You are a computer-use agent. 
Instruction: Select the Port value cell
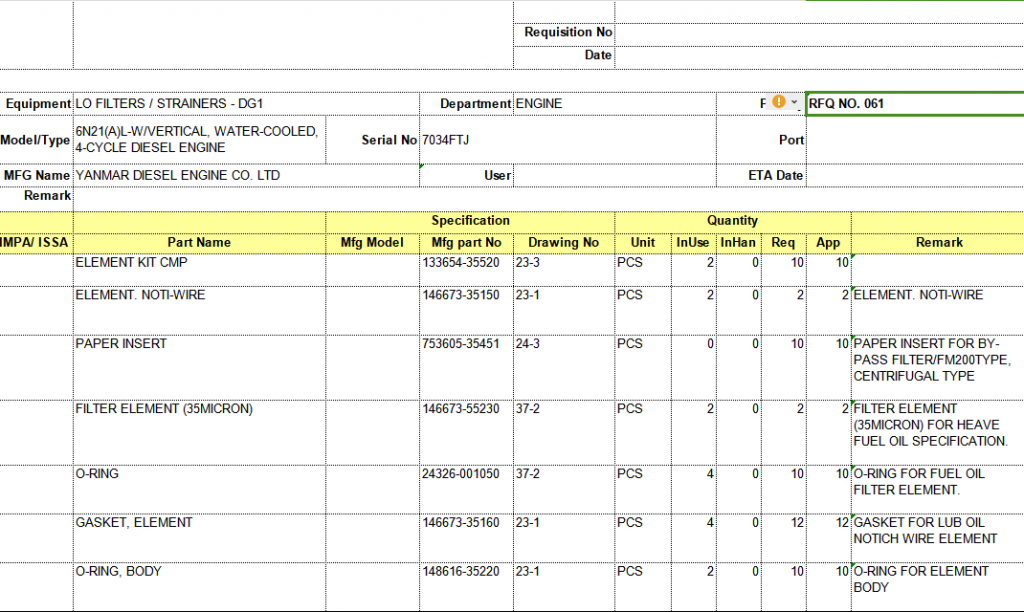(x=914, y=141)
